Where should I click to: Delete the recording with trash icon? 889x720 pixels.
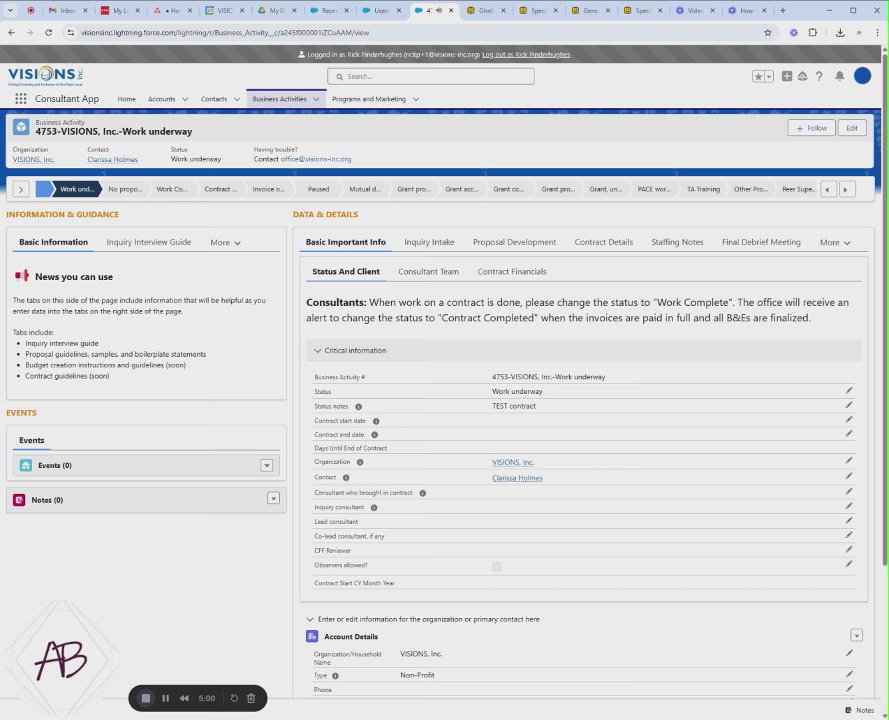click(251, 698)
